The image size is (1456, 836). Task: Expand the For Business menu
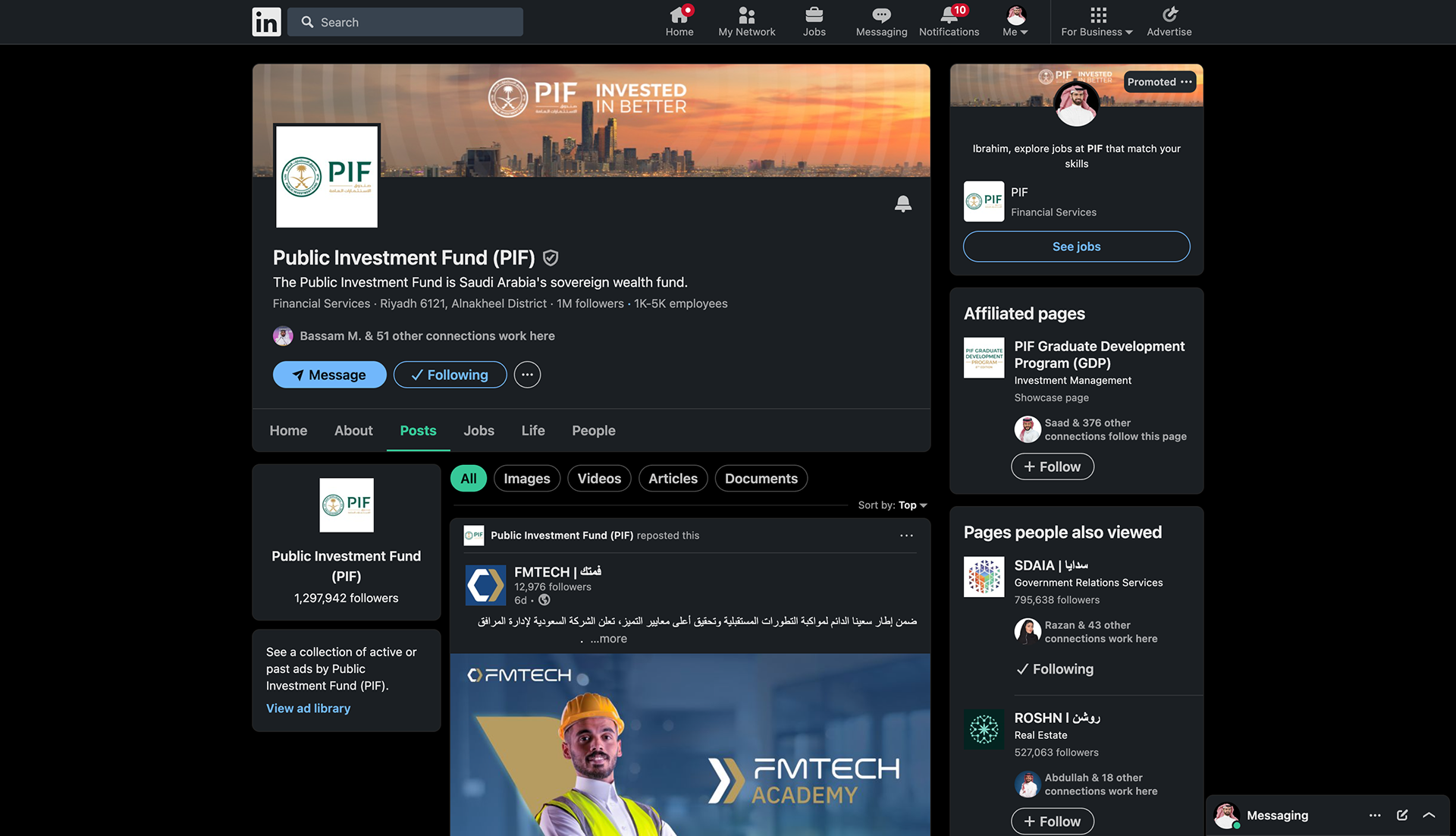point(1097,22)
